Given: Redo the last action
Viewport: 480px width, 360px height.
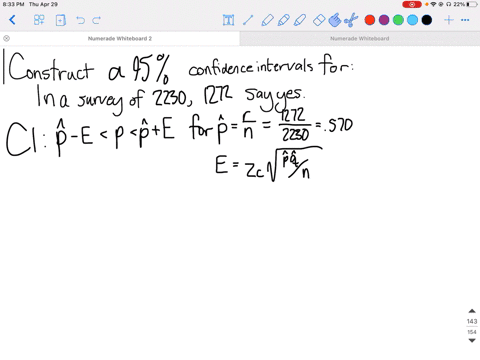Looking at the screenshot, I should point(97,20).
